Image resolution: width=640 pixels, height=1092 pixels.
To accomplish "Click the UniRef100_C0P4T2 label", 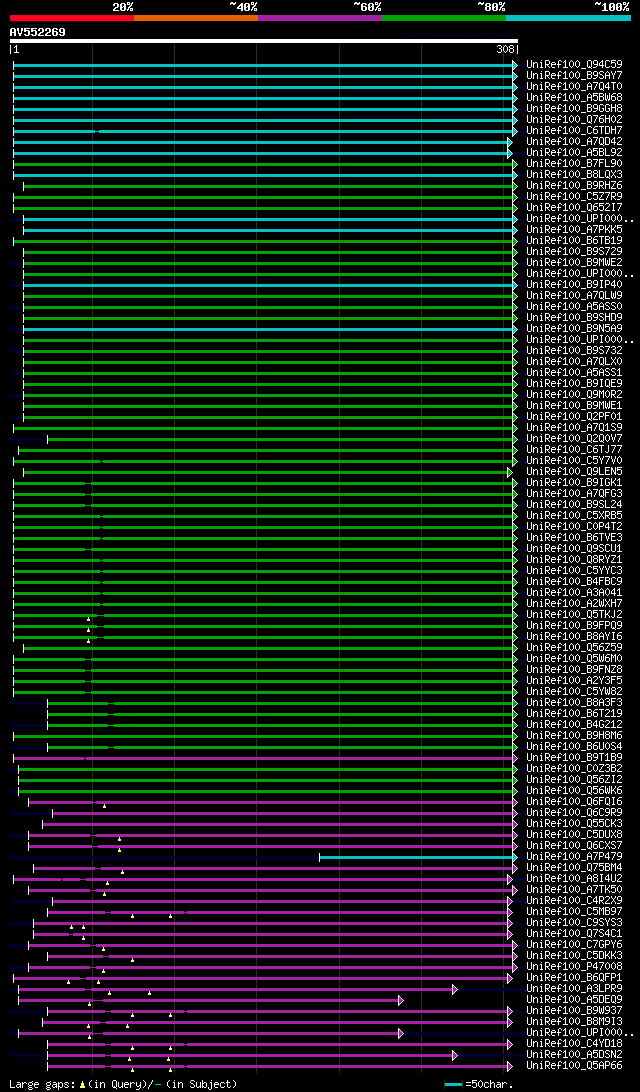I will point(575,527).
